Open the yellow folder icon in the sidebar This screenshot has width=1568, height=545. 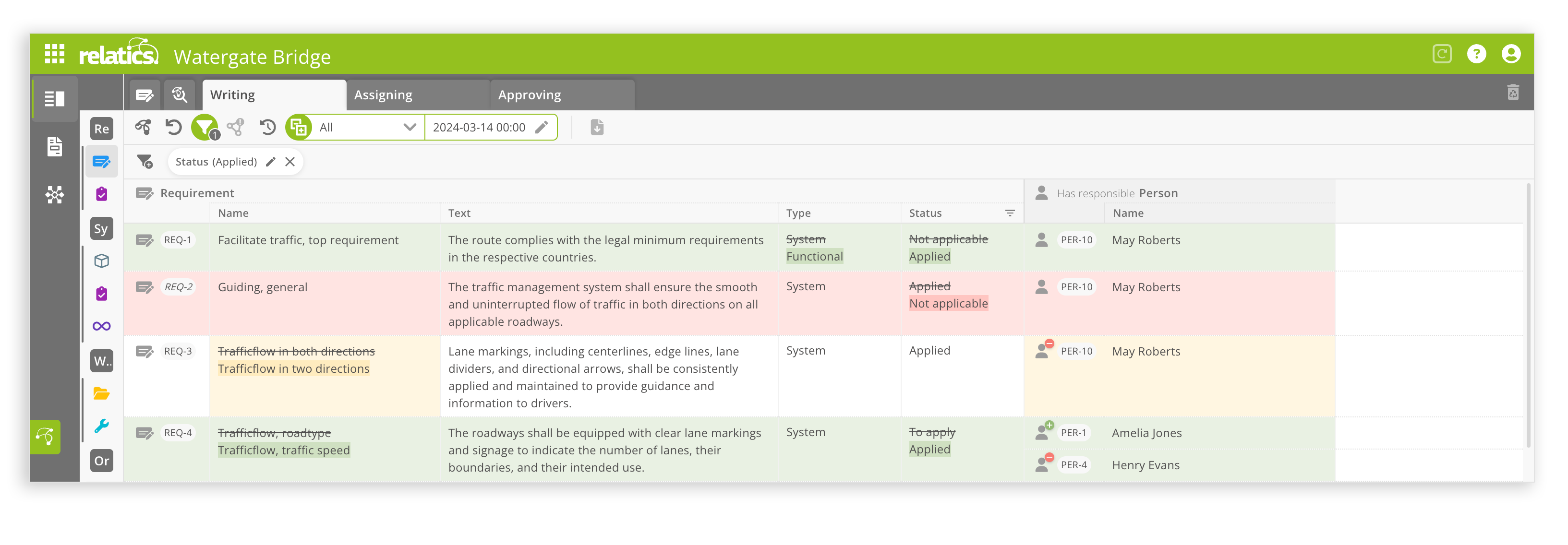pos(102,393)
